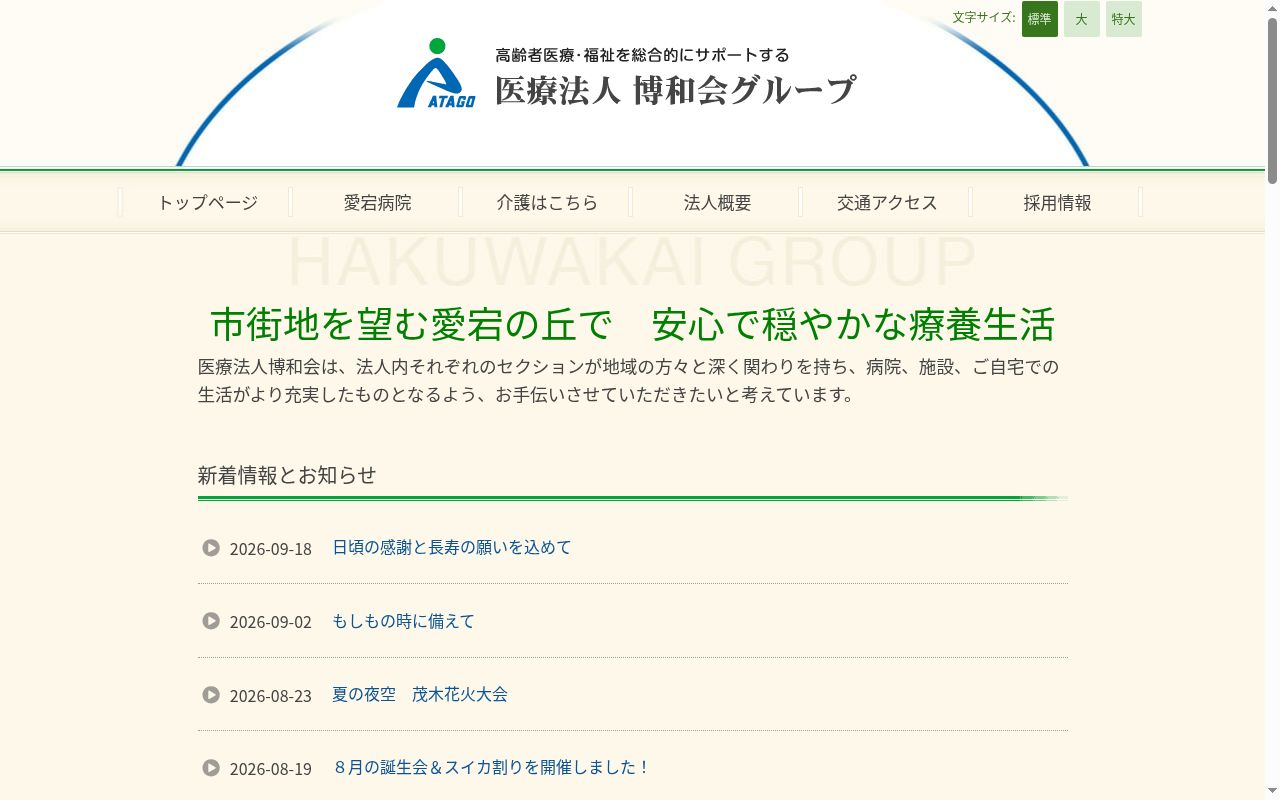Click the date 2026-08-23
The width and height of the screenshot is (1280, 800).
(x=271, y=696)
